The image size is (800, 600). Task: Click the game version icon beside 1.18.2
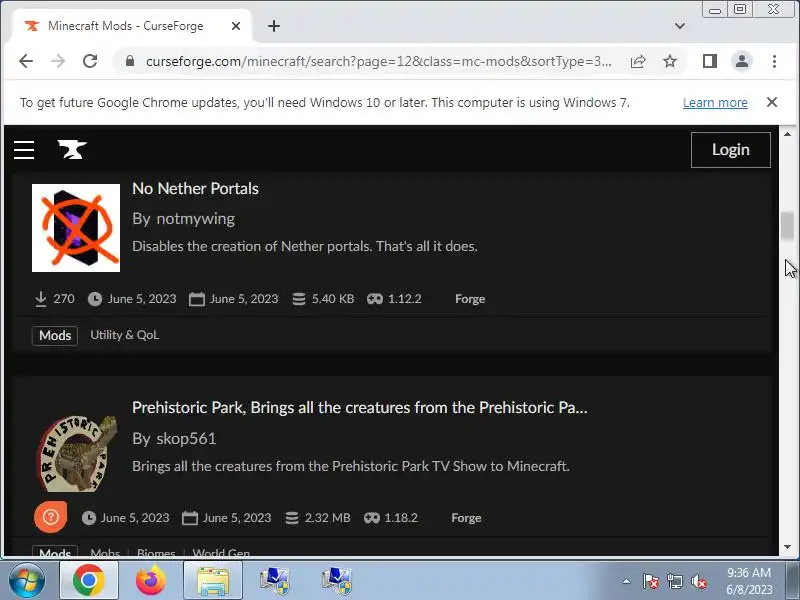(x=371, y=518)
